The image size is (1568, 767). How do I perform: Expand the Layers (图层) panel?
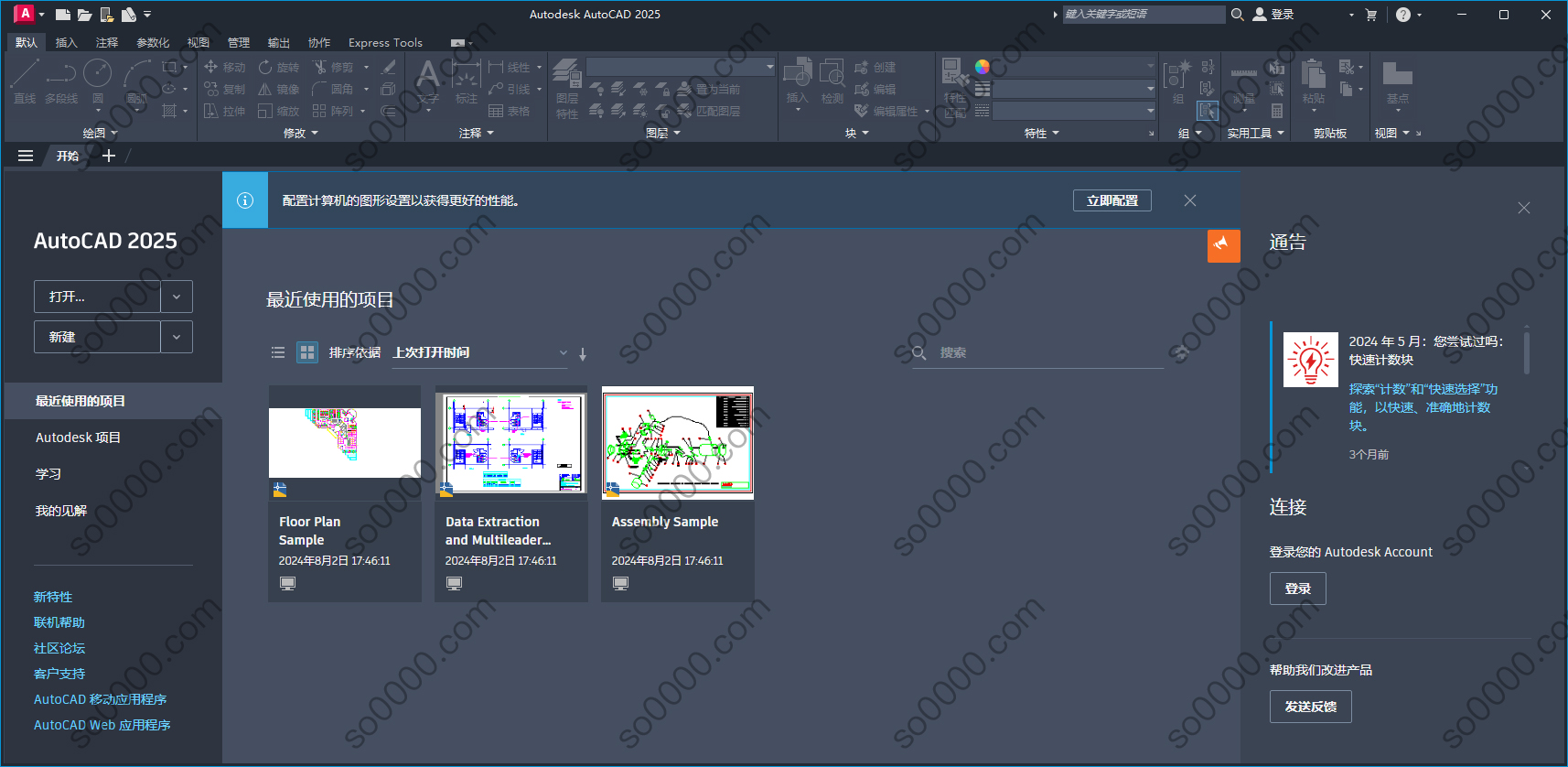click(x=663, y=133)
